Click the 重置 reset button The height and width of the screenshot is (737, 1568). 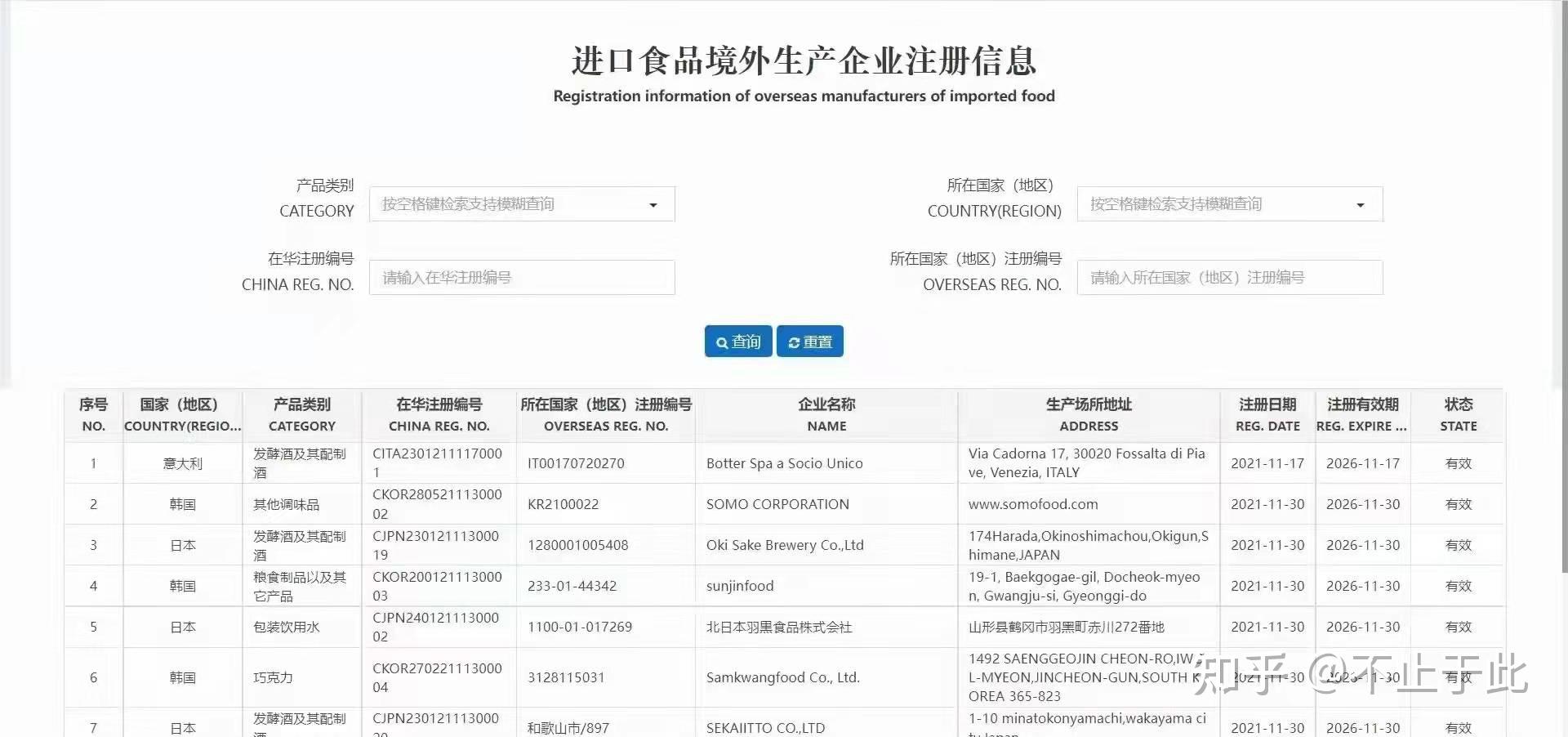809,342
